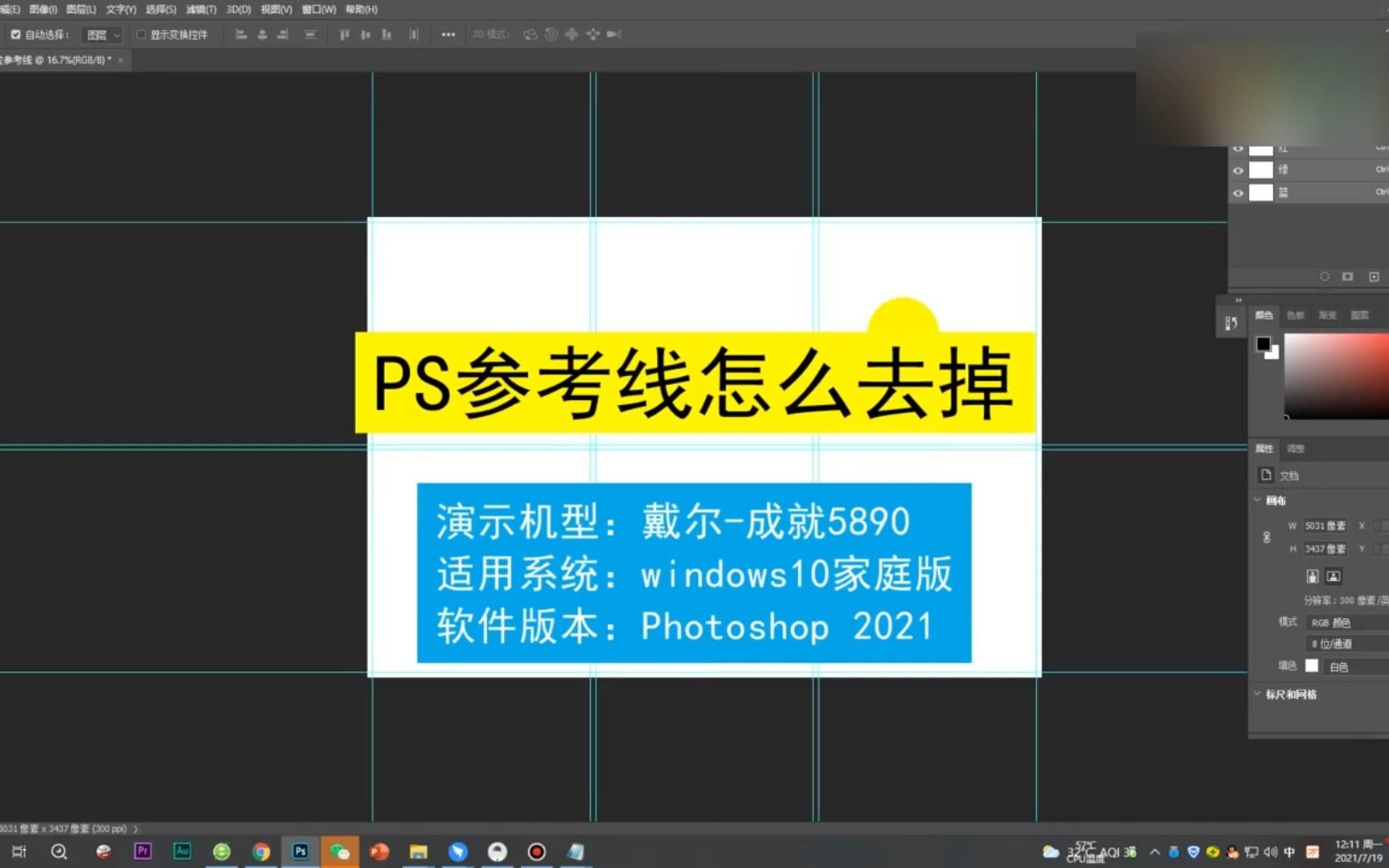Open the 选择(S) menu
The width and height of the screenshot is (1389, 868).
click(x=161, y=10)
